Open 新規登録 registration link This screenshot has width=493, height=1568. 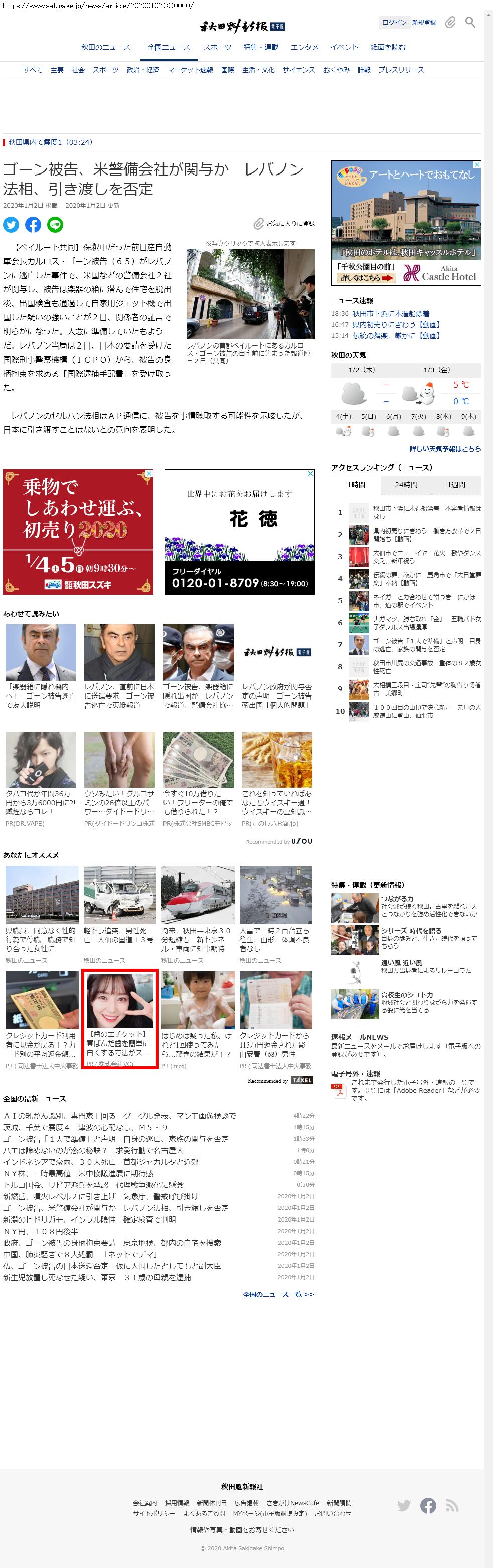click(x=424, y=23)
